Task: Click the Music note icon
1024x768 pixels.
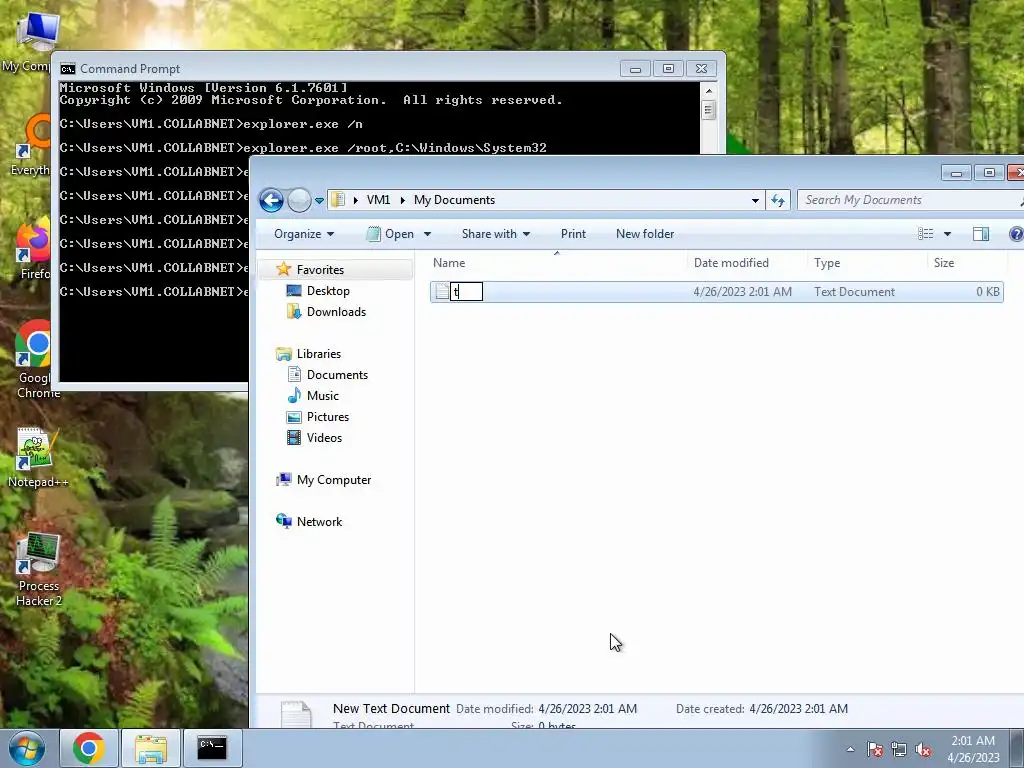Action: pyautogui.click(x=295, y=395)
